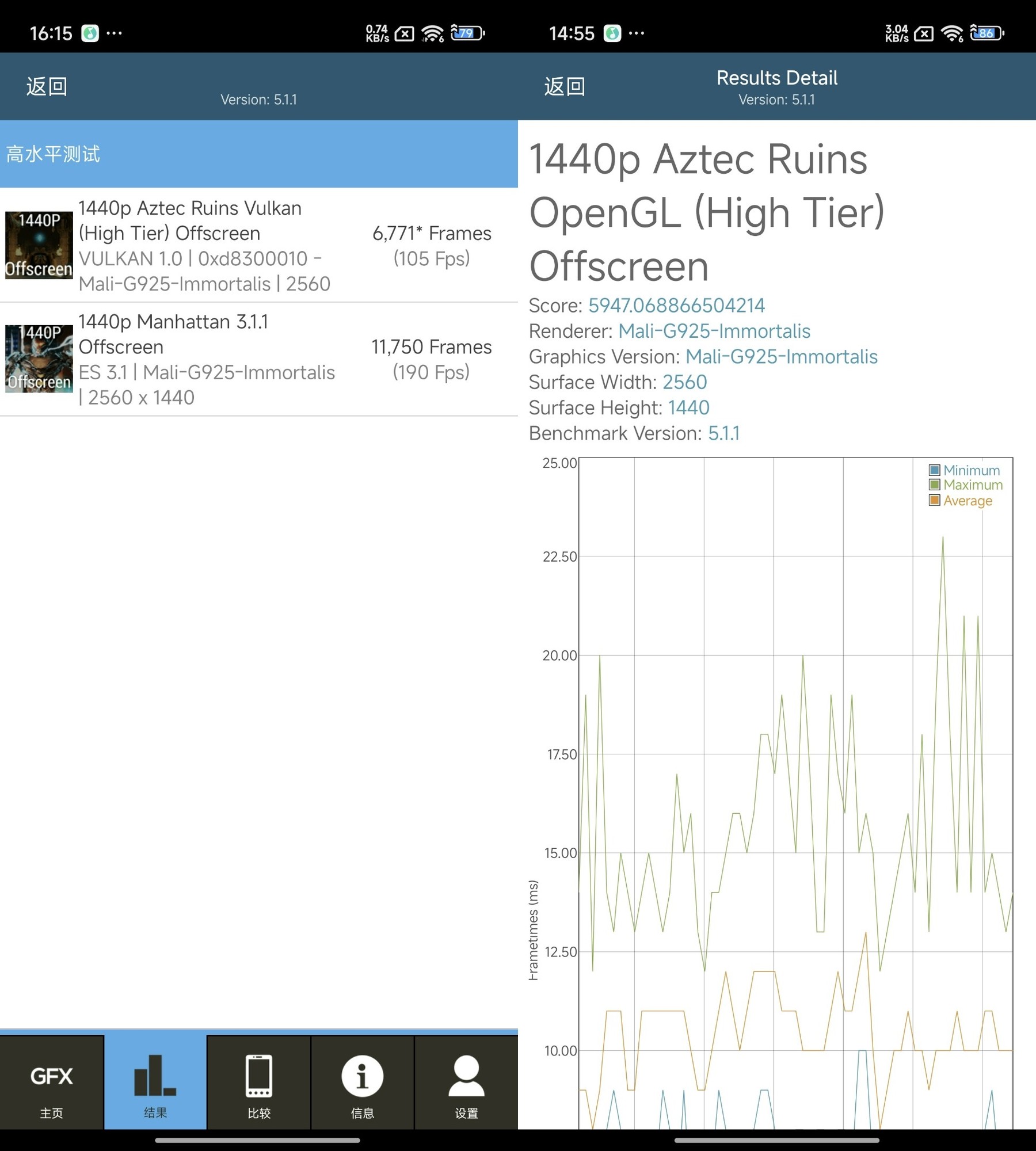Open Manhattan 3.1.1 Offscreen thumbnail
The image size is (1036, 1151).
[x=39, y=359]
